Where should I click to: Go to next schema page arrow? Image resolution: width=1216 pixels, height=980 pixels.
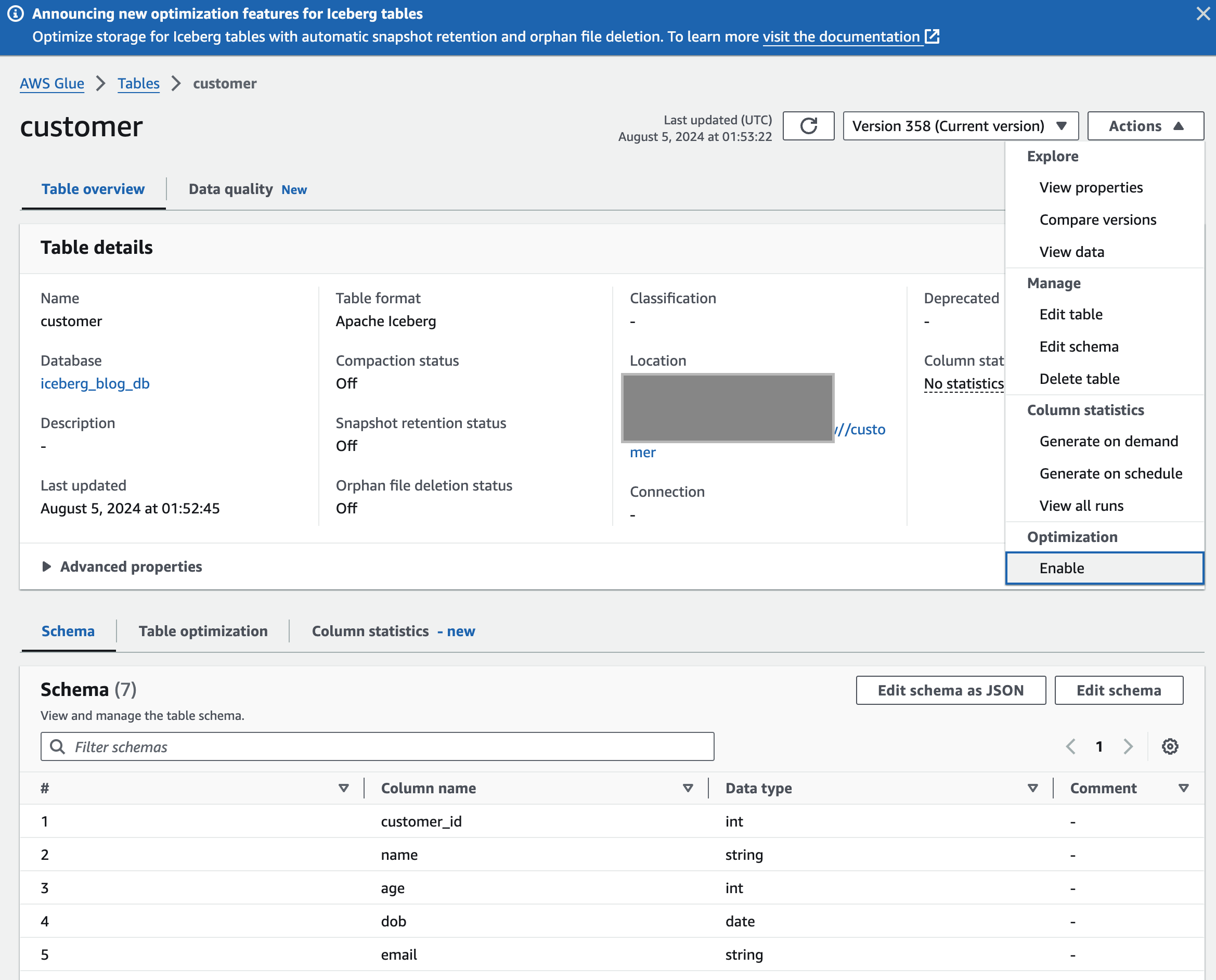[1128, 746]
